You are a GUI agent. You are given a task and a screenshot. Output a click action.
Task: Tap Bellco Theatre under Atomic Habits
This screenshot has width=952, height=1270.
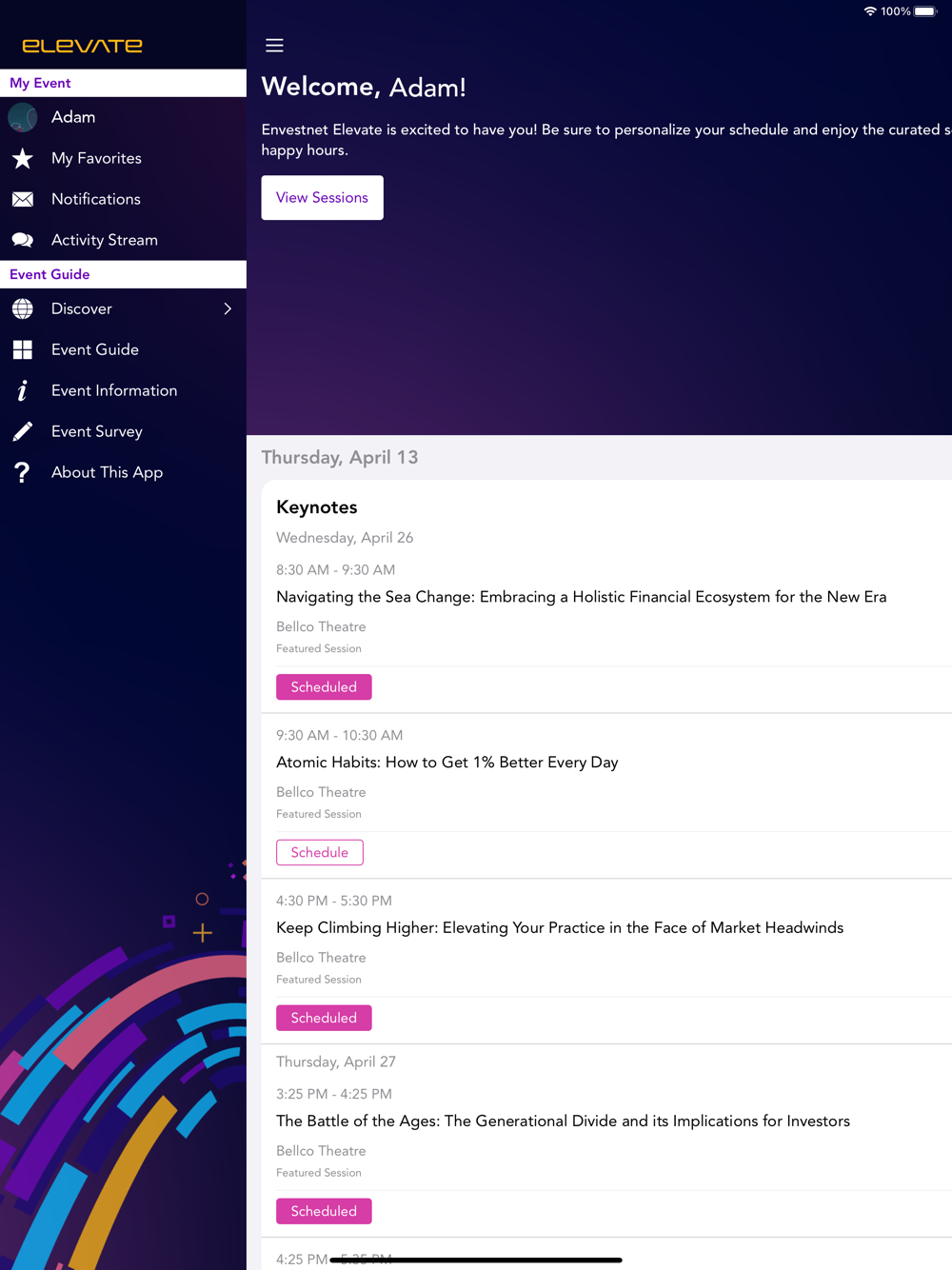click(x=321, y=792)
